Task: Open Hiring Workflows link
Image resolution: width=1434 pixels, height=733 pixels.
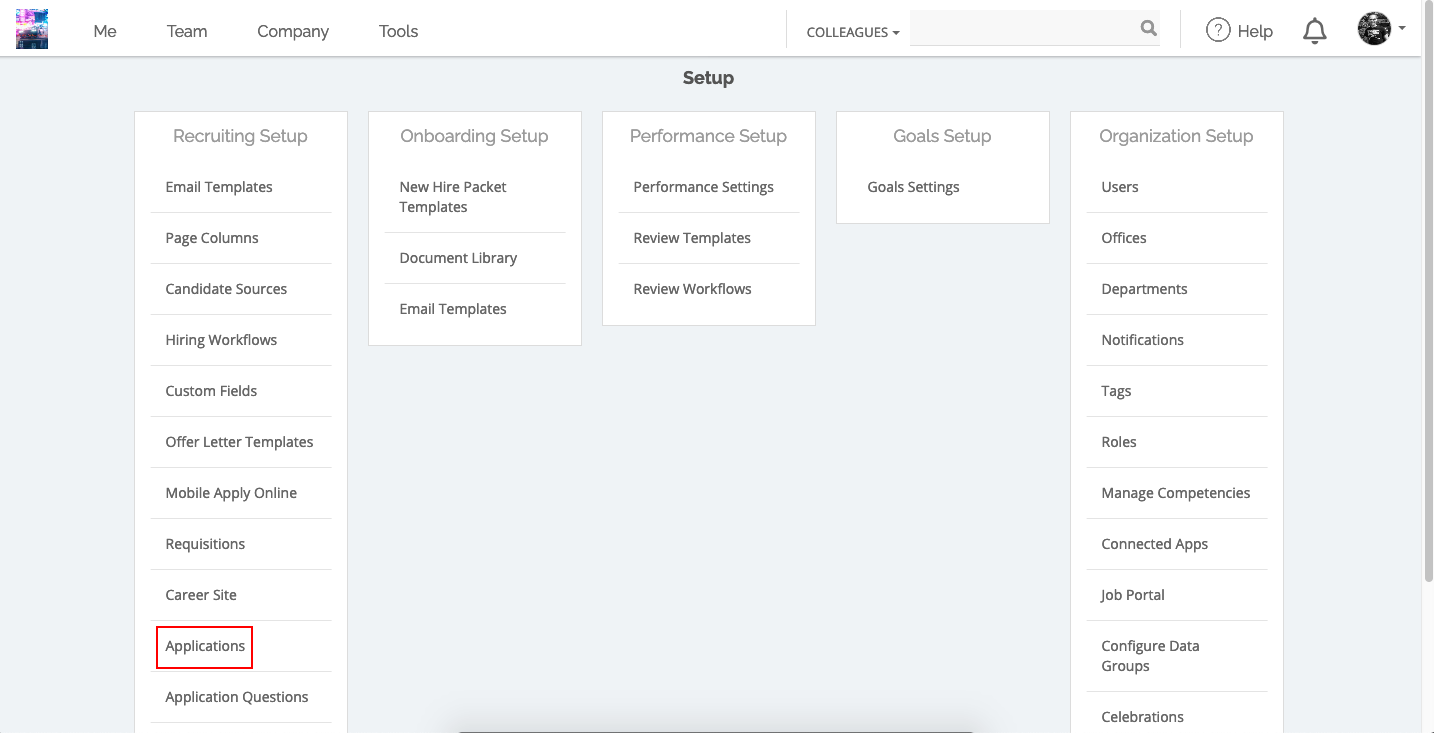Action: [x=221, y=340]
